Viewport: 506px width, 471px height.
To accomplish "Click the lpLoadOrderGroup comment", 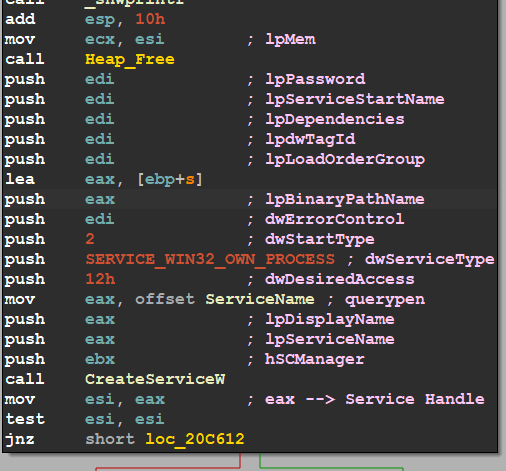I will [x=345, y=159].
